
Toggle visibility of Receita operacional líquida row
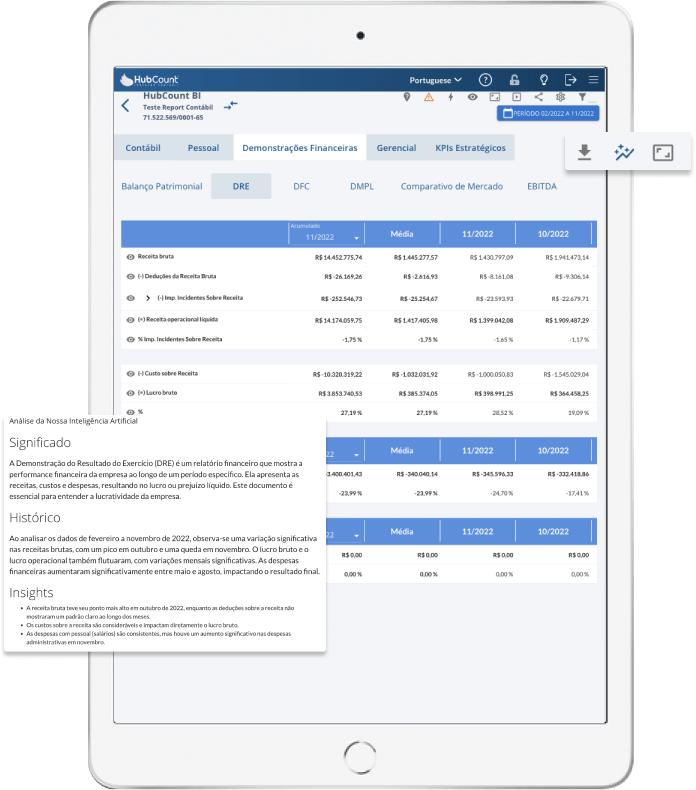pyautogui.click(x=131, y=320)
